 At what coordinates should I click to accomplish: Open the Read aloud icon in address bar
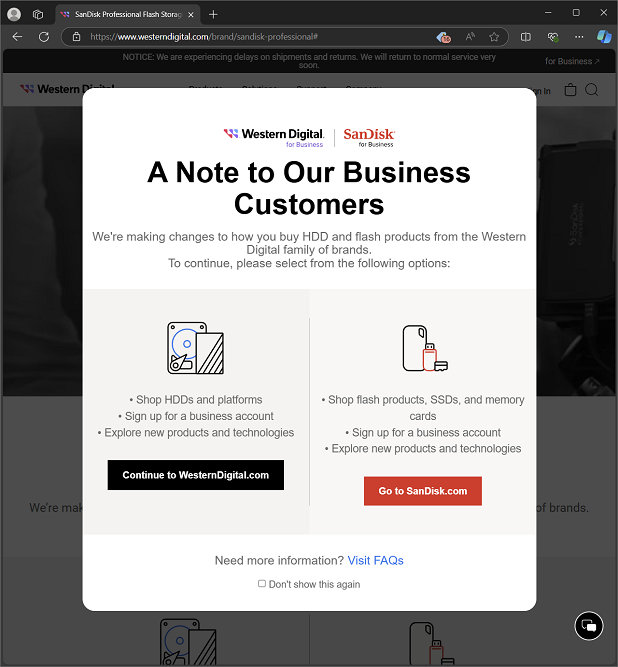470,37
